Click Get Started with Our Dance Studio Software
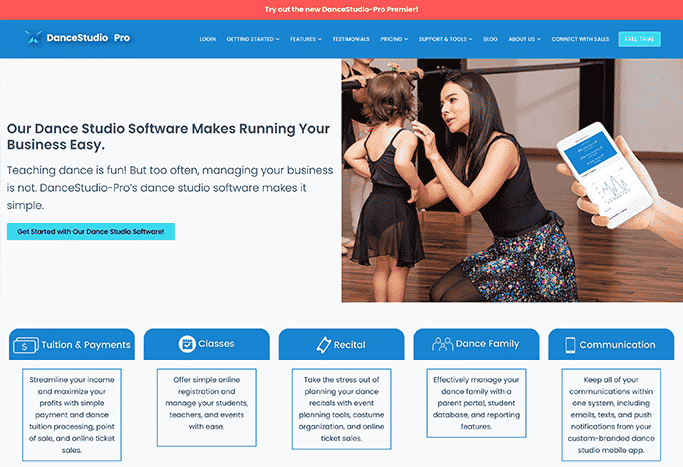Viewport: 683px width, 467px height. [x=91, y=232]
